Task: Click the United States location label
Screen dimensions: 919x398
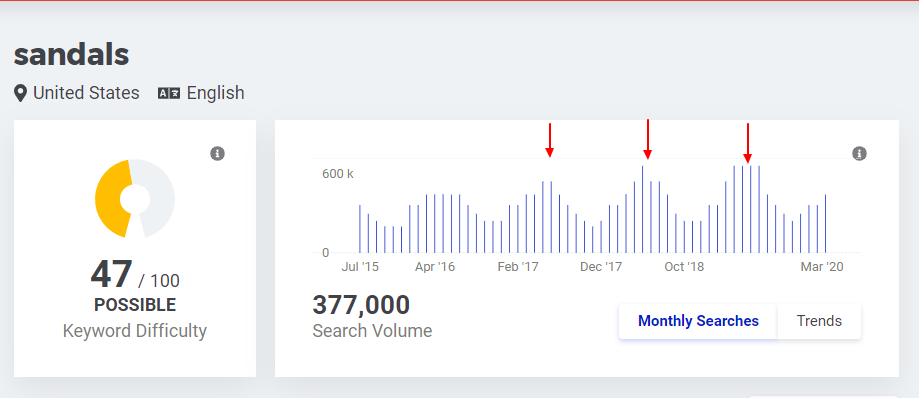Action: point(86,93)
